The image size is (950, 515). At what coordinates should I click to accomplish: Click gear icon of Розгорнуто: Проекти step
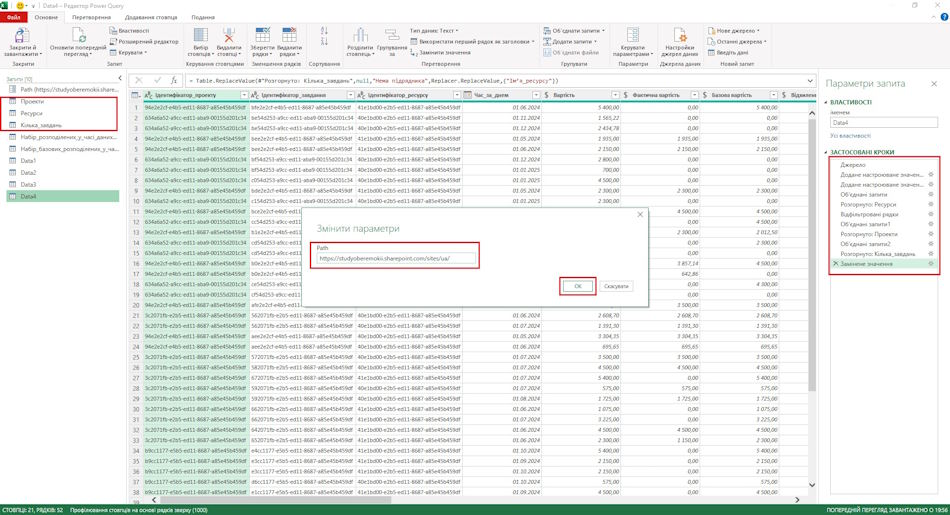[x=931, y=234]
